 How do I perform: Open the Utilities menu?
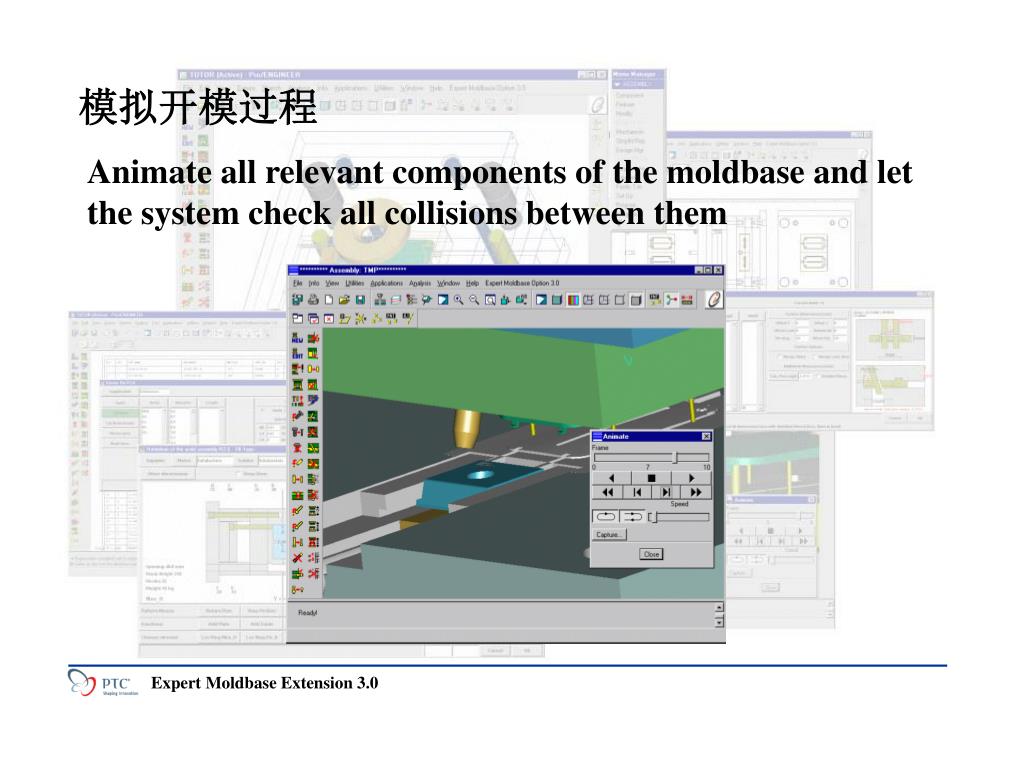355,283
